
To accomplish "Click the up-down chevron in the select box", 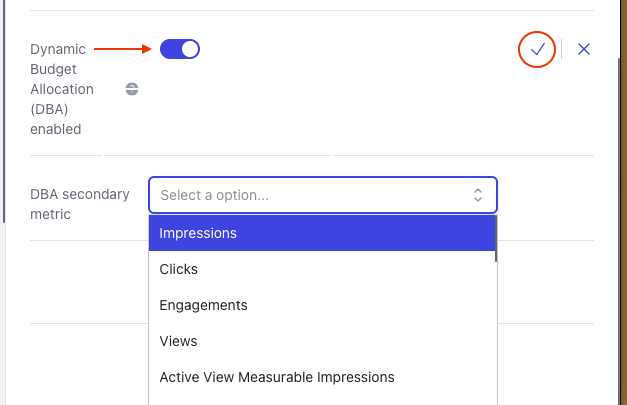I will (x=478, y=195).
